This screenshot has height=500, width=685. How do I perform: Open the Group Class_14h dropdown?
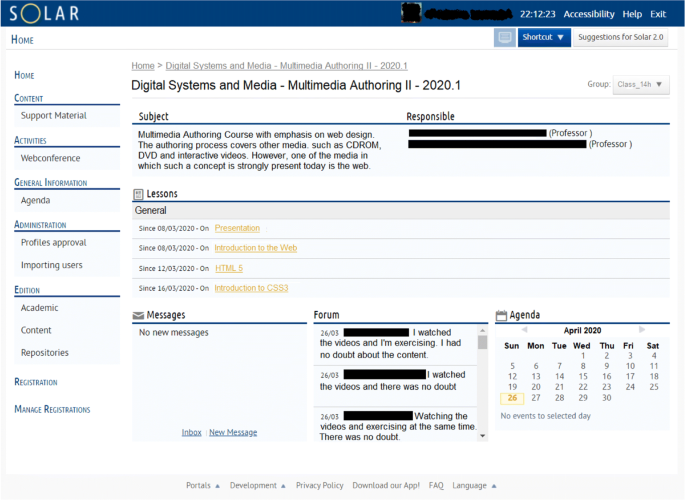pos(640,85)
